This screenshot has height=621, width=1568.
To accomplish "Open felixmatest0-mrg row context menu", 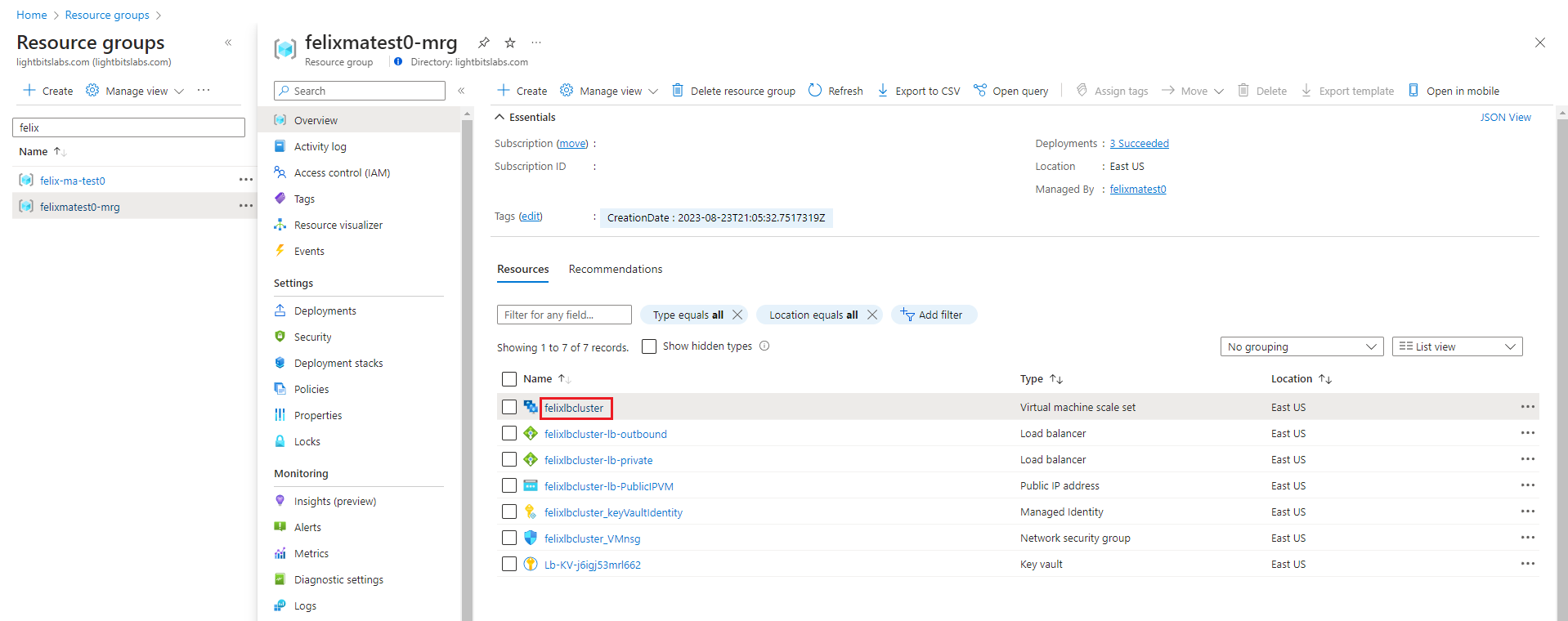I will pyautogui.click(x=246, y=206).
